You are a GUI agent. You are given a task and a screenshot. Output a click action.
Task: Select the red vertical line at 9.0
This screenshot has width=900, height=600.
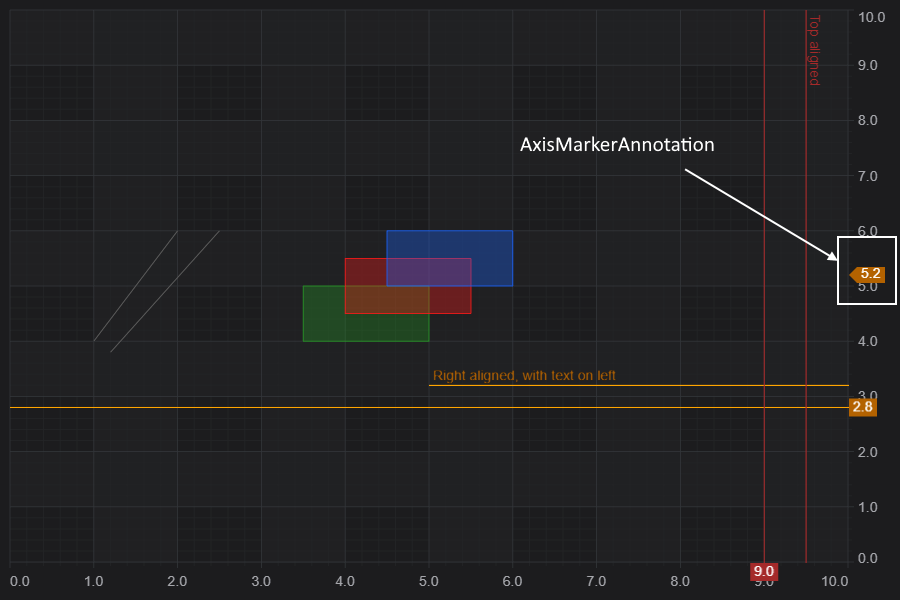[764, 286]
